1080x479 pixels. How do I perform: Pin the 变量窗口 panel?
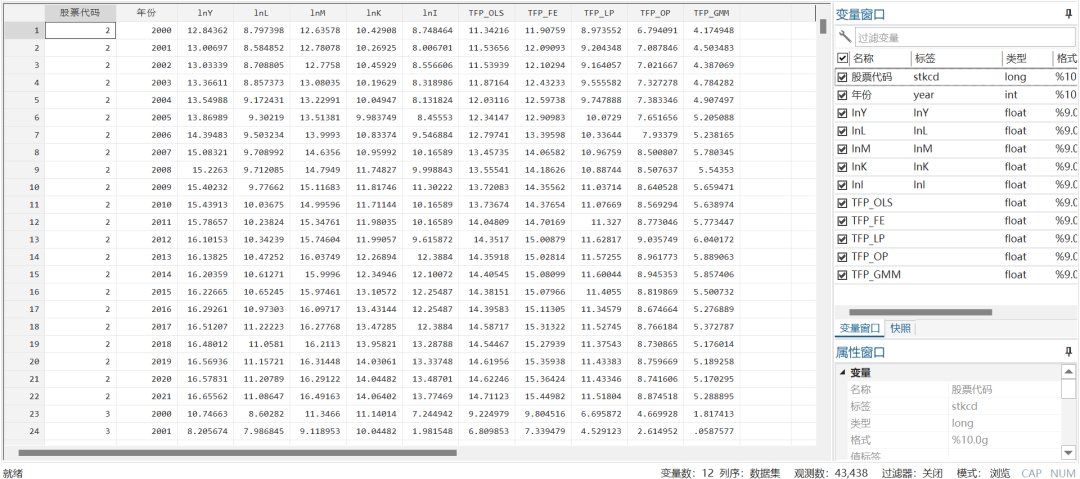(x=1069, y=14)
